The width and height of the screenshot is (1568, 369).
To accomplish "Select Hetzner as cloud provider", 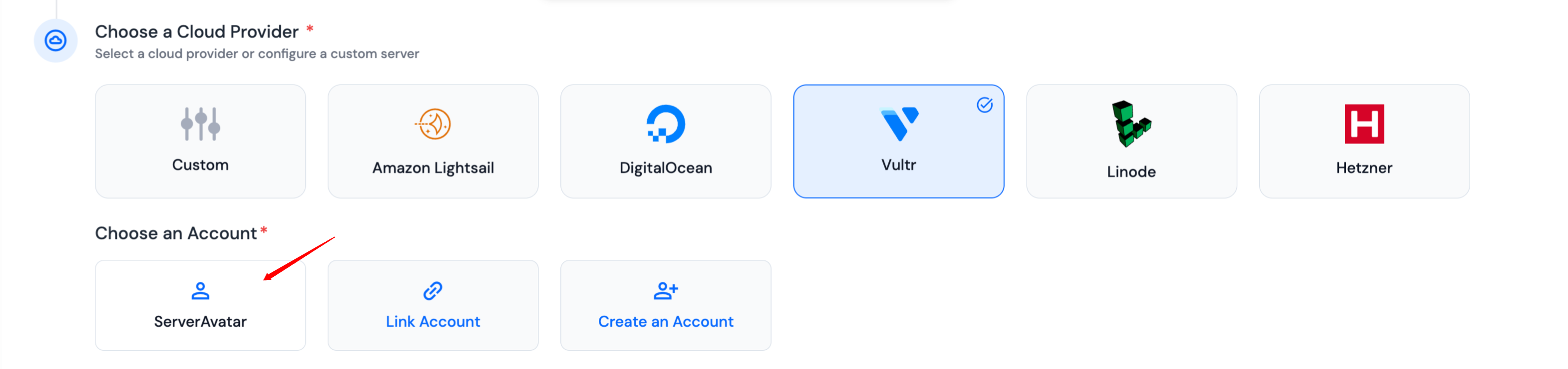I will tap(1363, 141).
